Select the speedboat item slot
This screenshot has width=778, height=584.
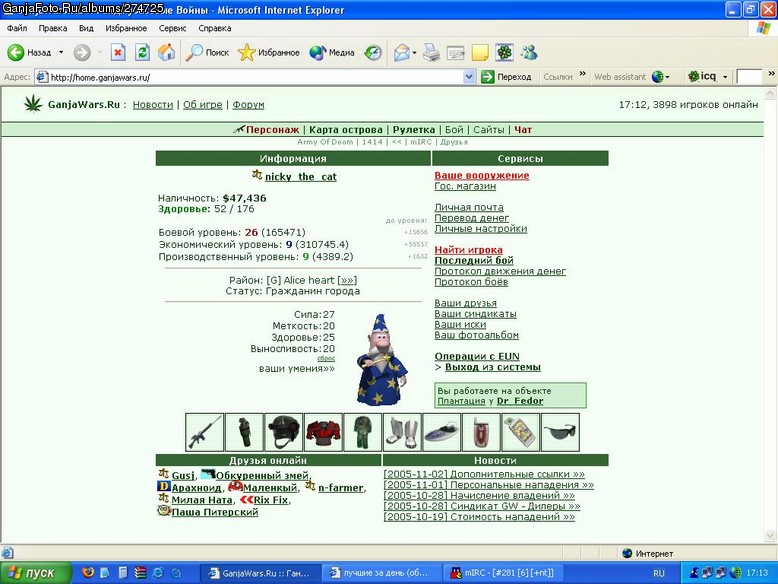pos(442,432)
